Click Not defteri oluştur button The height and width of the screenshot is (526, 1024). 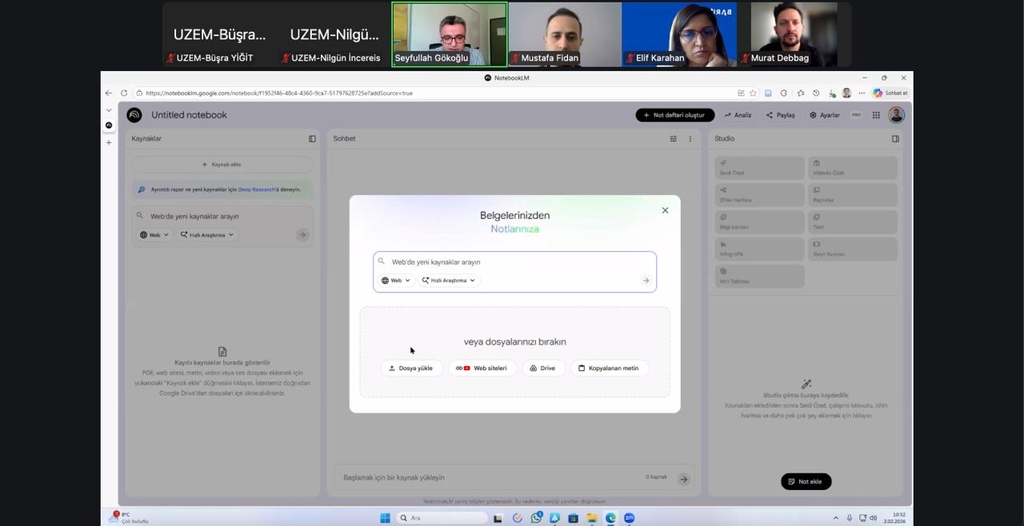(x=675, y=115)
